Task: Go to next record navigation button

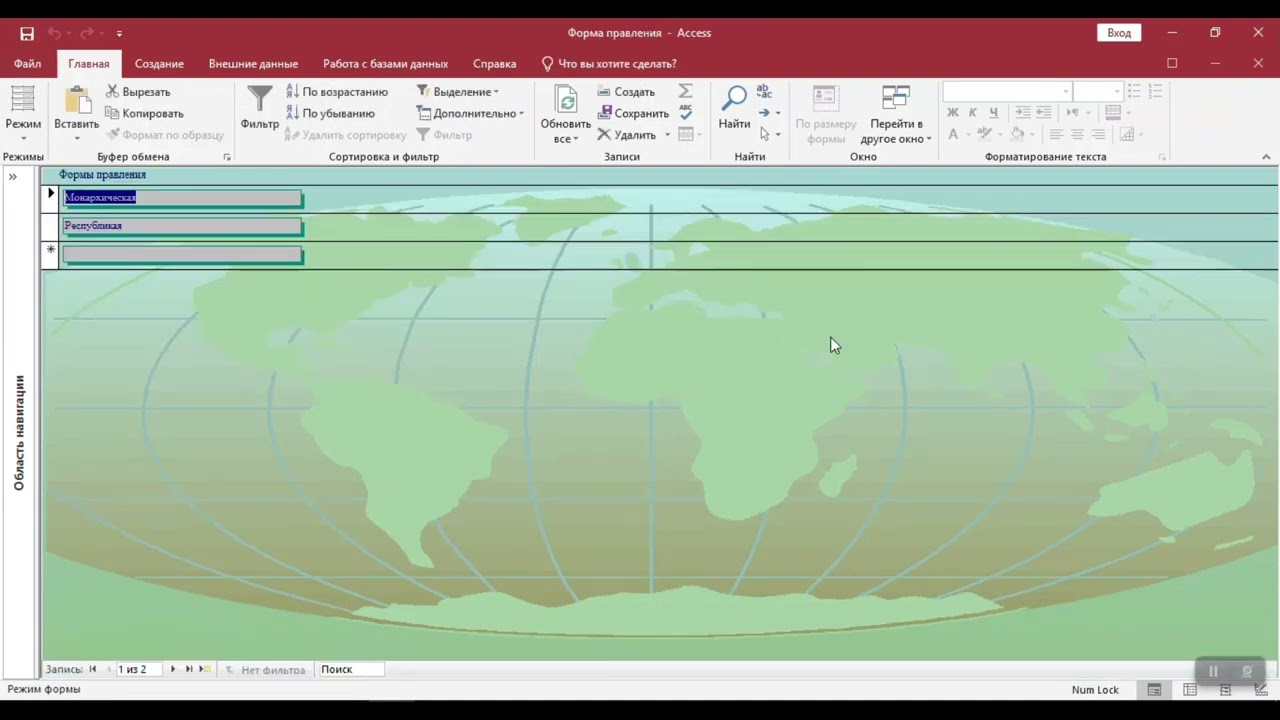Action: coord(172,669)
